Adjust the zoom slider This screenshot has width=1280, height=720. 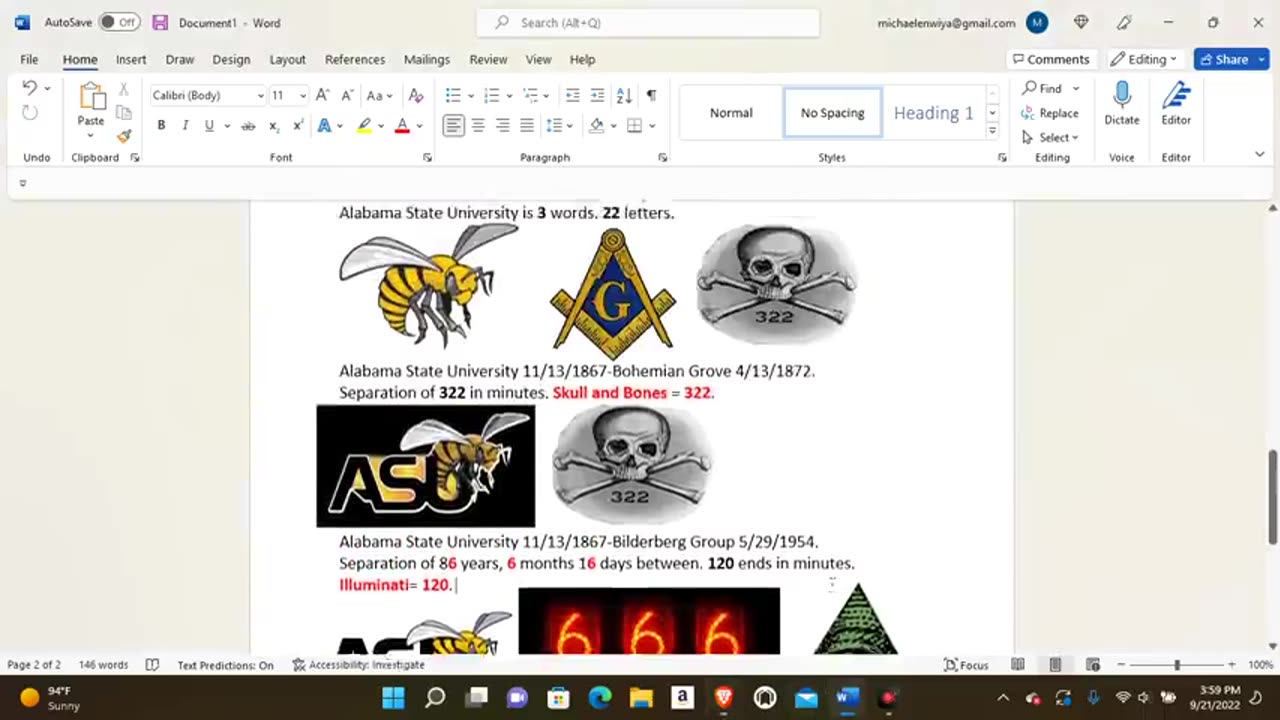(x=1177, y=665)
